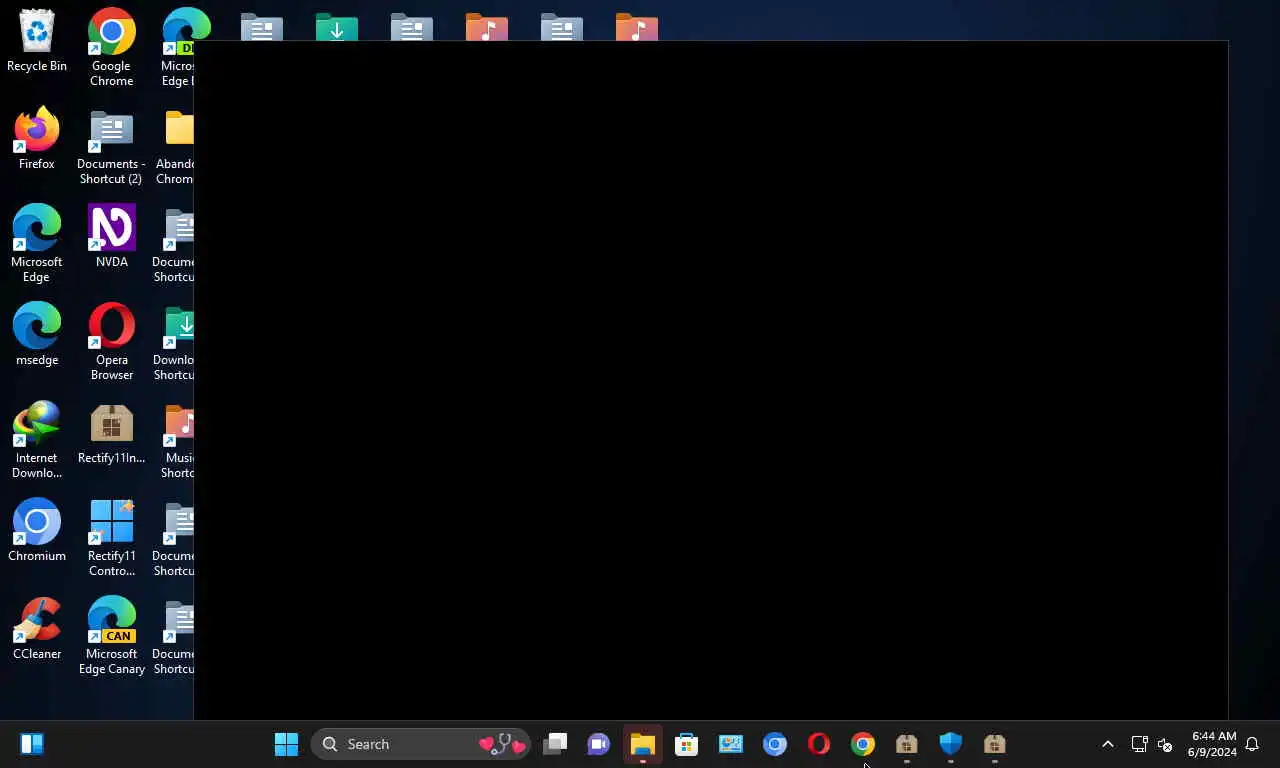The width and height of the screenshot is (1280, 768).
Task: Open Microsoft Store from the taskbar
Action: coord(687,744)
